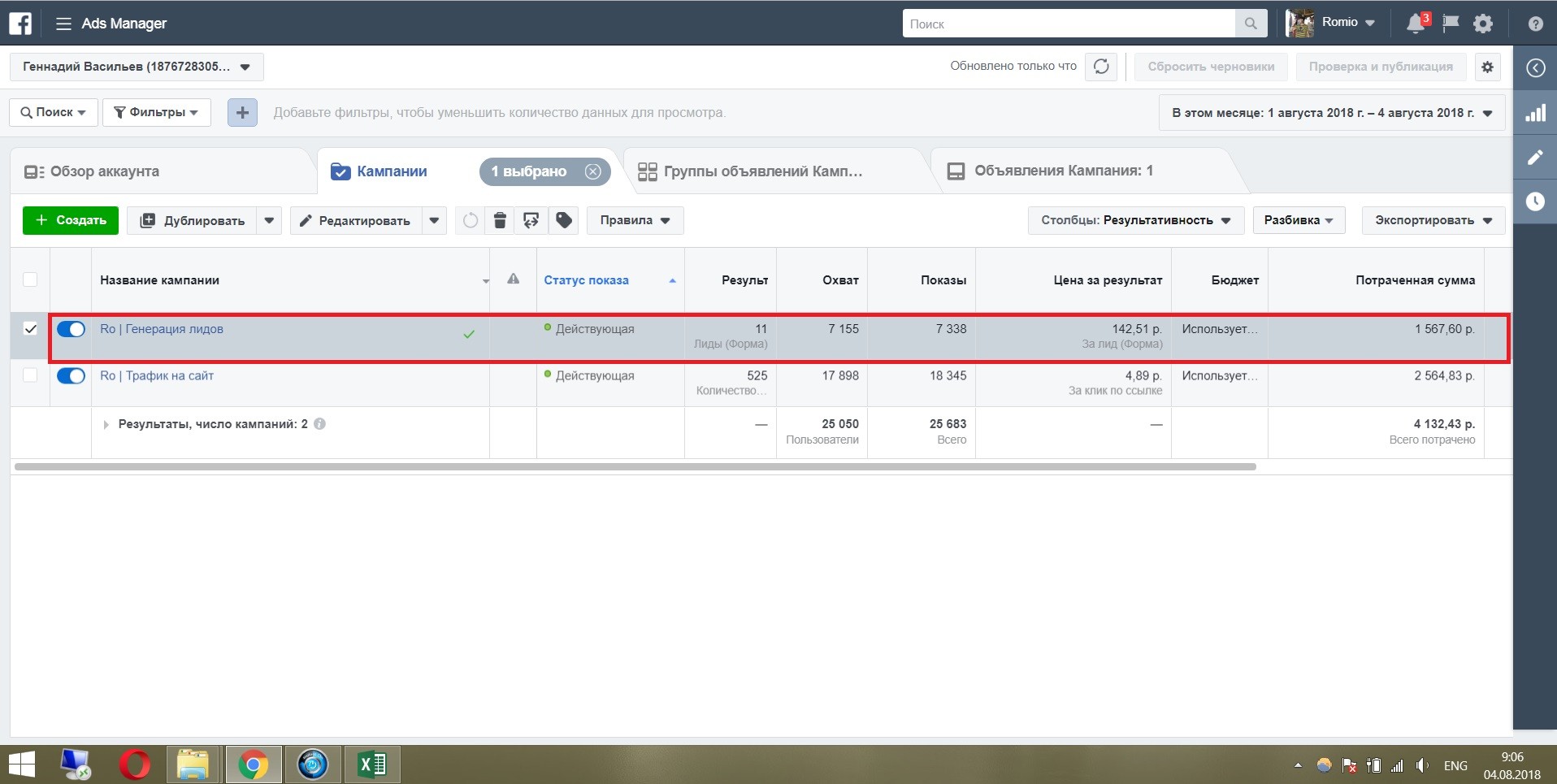The image size is (1557, 784).
Task: Open Opera browser from the taskbar
Action: (x=135, y=765)
